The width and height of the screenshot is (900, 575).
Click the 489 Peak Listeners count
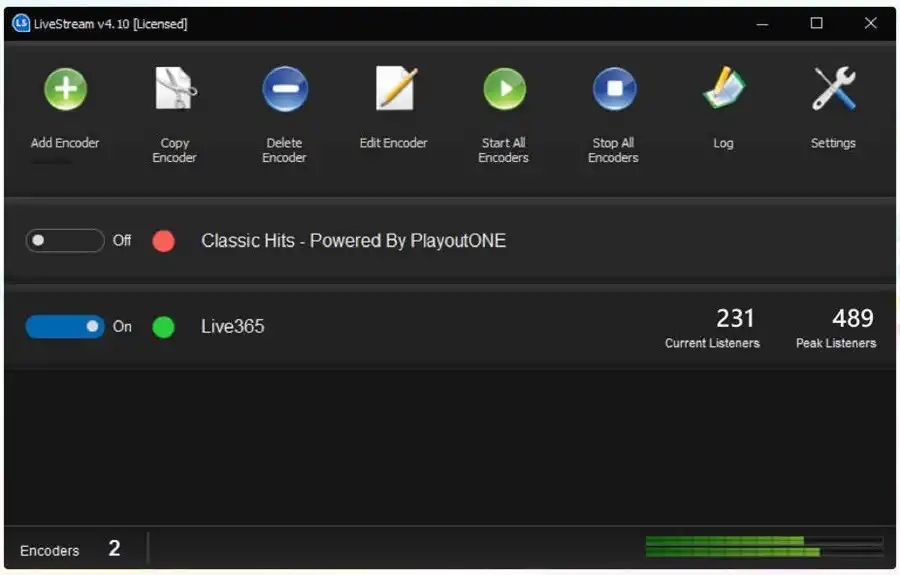tap(853, 318)
